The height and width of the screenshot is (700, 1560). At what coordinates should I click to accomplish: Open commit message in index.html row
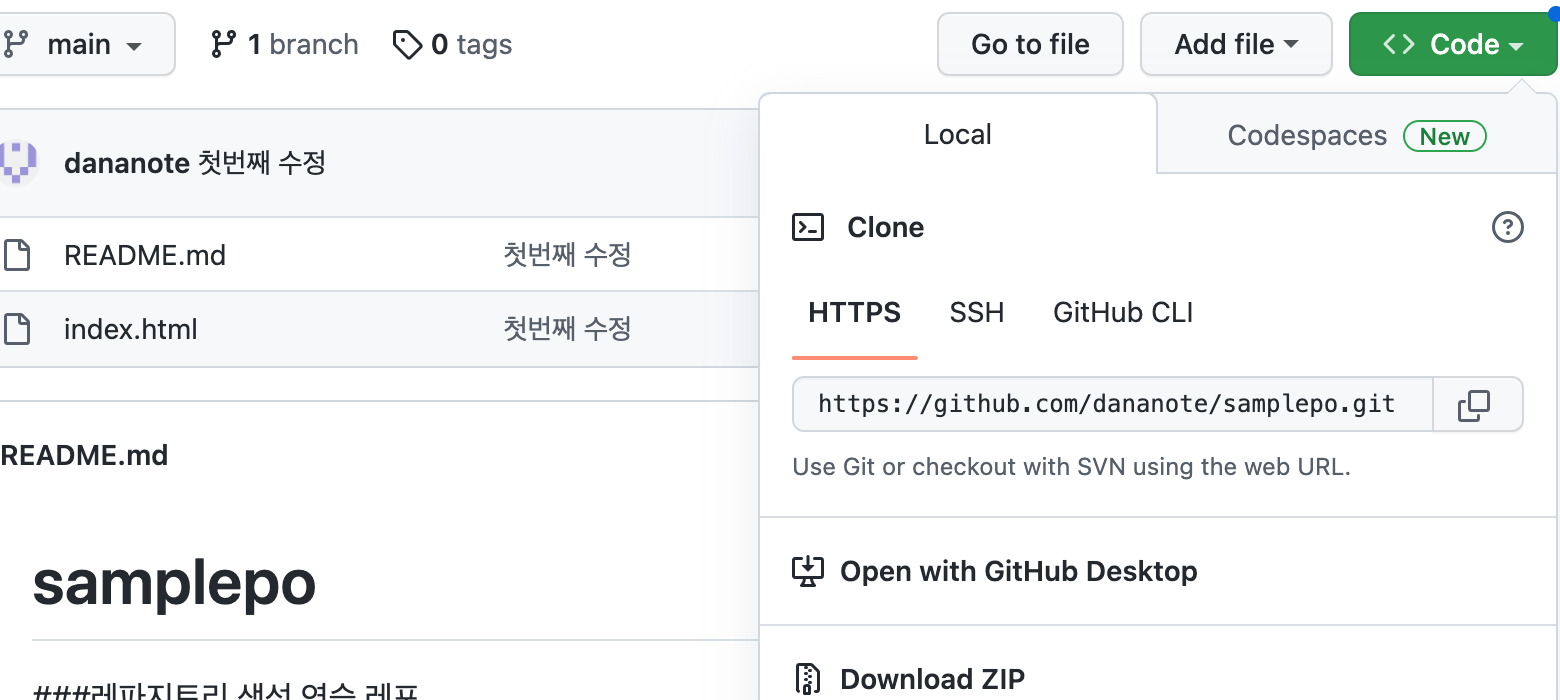coord(567,329)
